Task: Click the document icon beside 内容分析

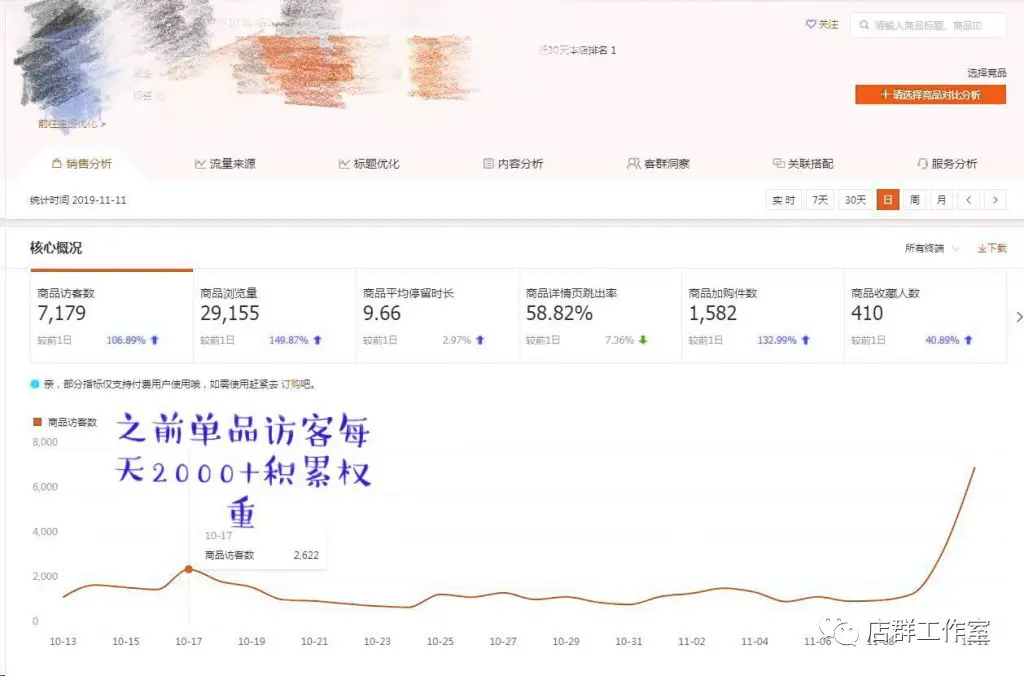Action: click(x=488, y=164)
